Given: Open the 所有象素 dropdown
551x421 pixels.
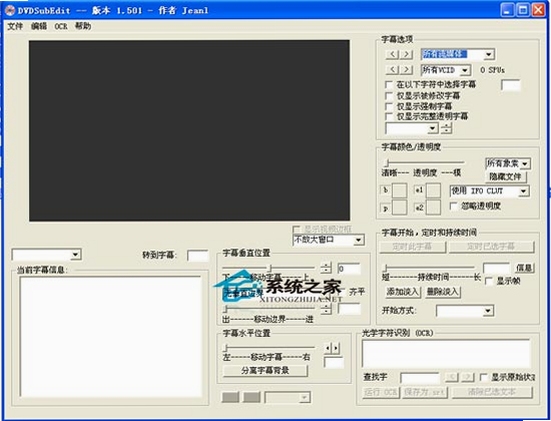Looking at the screenshot, I should tap(508, 163).
